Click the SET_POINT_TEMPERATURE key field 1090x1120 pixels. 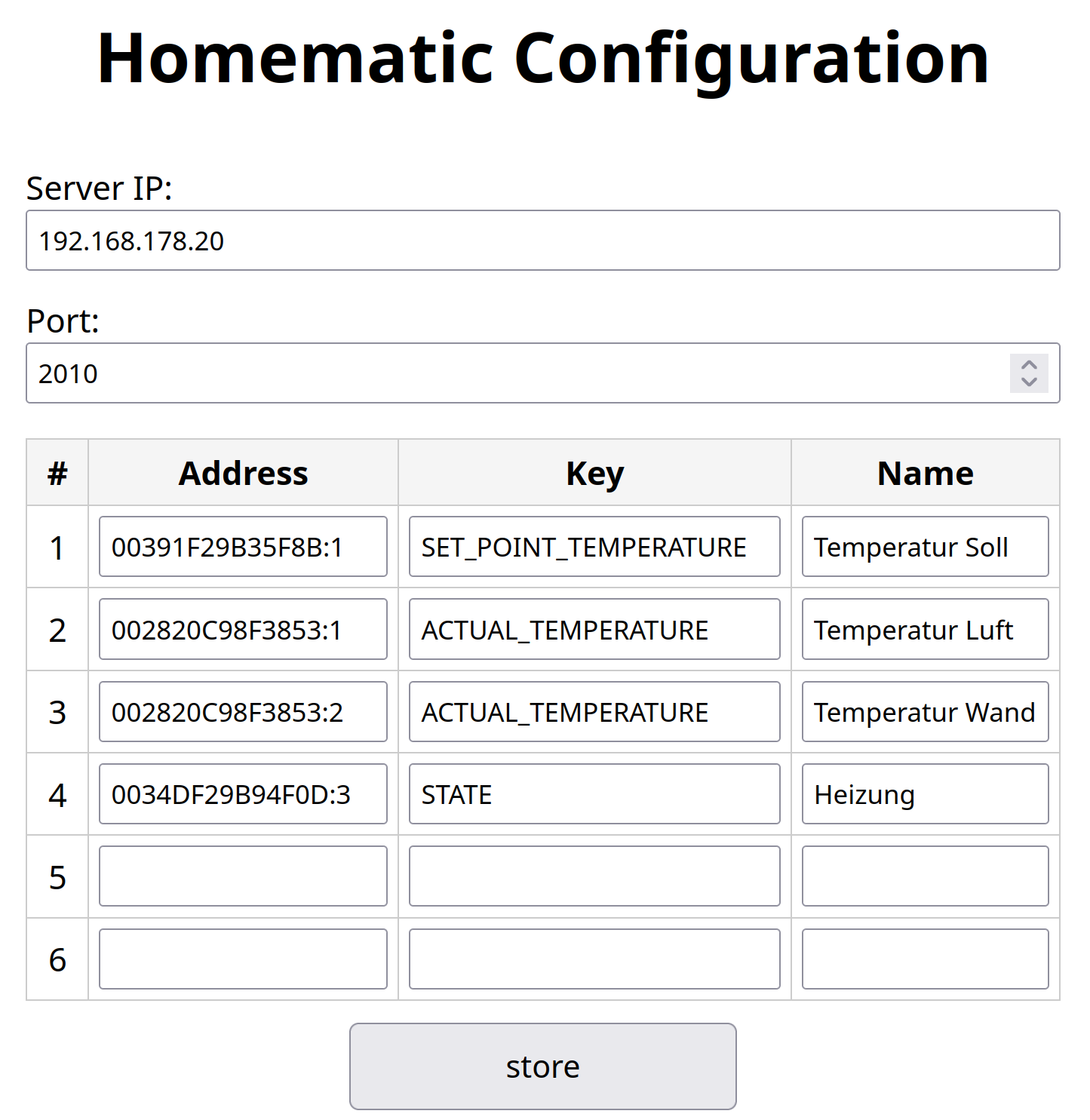594,546
